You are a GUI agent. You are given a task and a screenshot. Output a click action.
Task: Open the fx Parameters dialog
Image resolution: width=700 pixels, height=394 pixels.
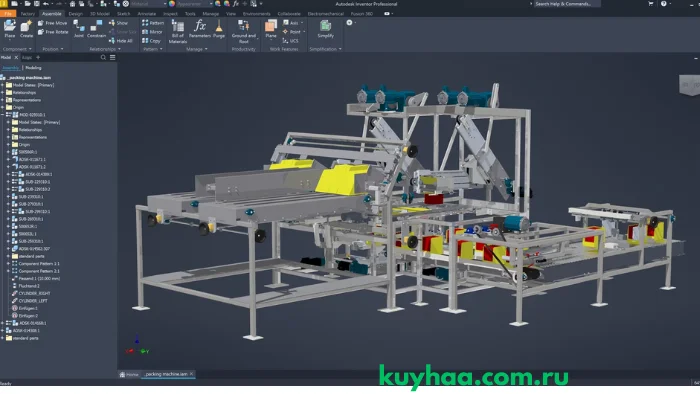pyautogui.click(x=200, y=29)
